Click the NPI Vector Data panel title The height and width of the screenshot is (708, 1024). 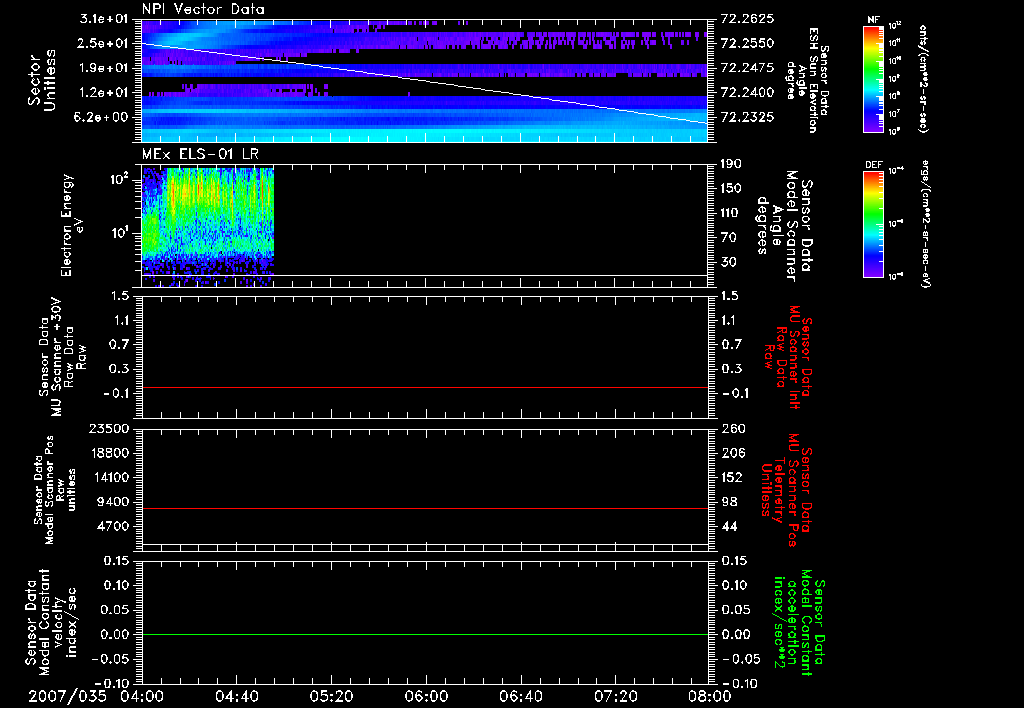[x=203, y=9]
